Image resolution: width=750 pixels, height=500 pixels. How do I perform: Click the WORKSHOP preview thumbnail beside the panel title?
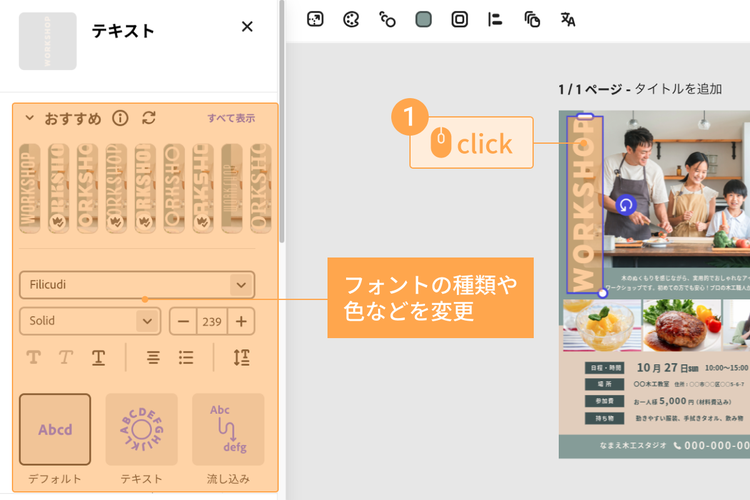point(47,41)
